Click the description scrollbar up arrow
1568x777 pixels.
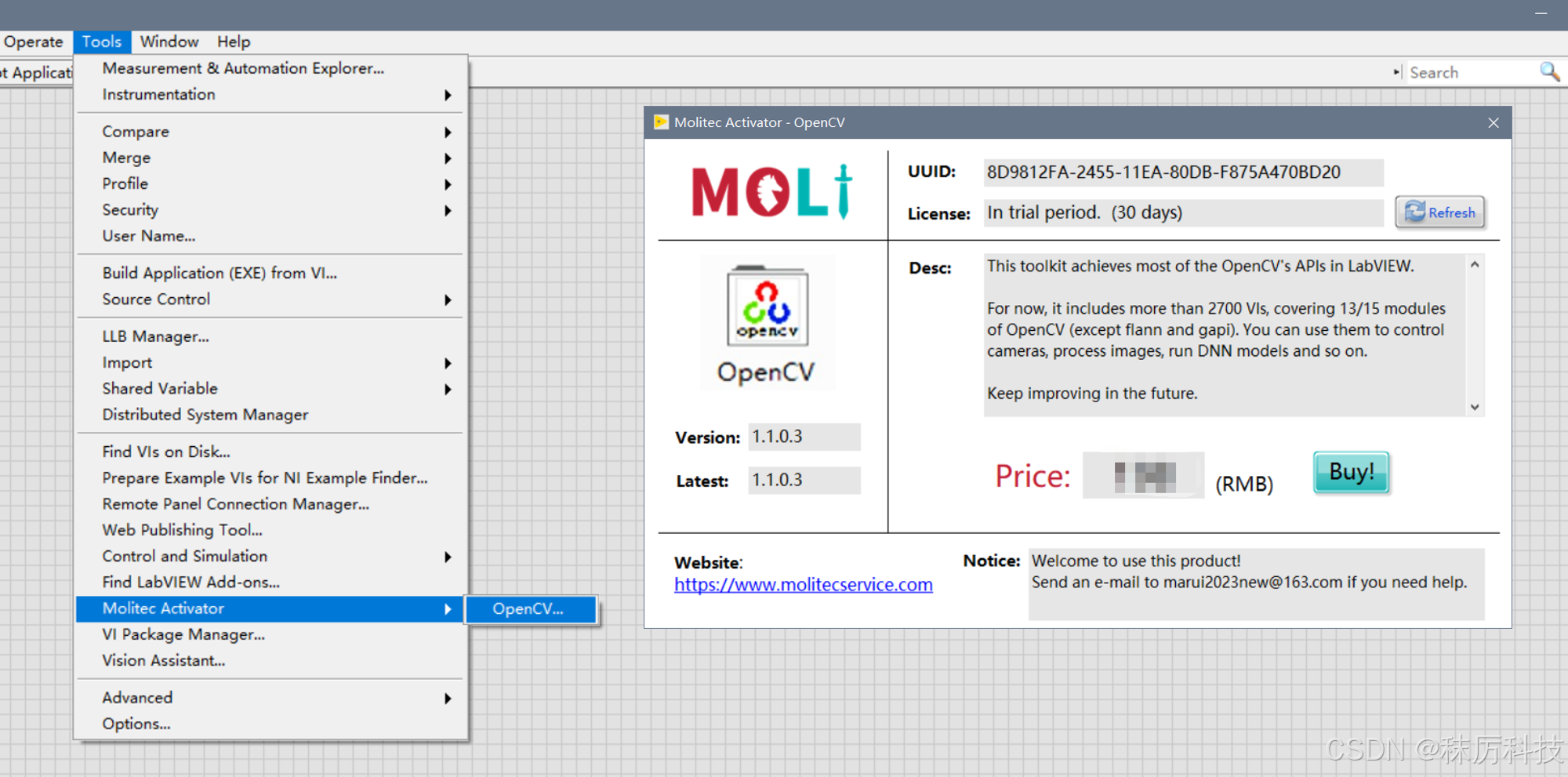coord(1475,265)
